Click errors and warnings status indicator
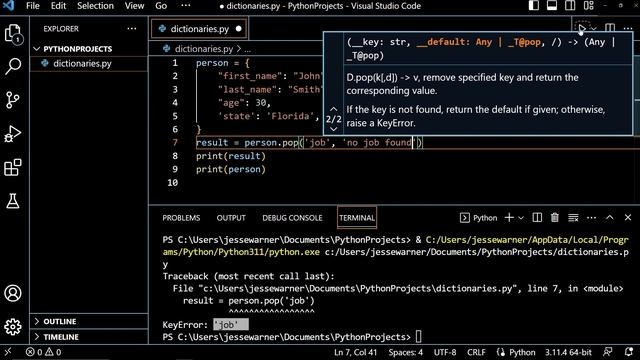 click(43, 352)
